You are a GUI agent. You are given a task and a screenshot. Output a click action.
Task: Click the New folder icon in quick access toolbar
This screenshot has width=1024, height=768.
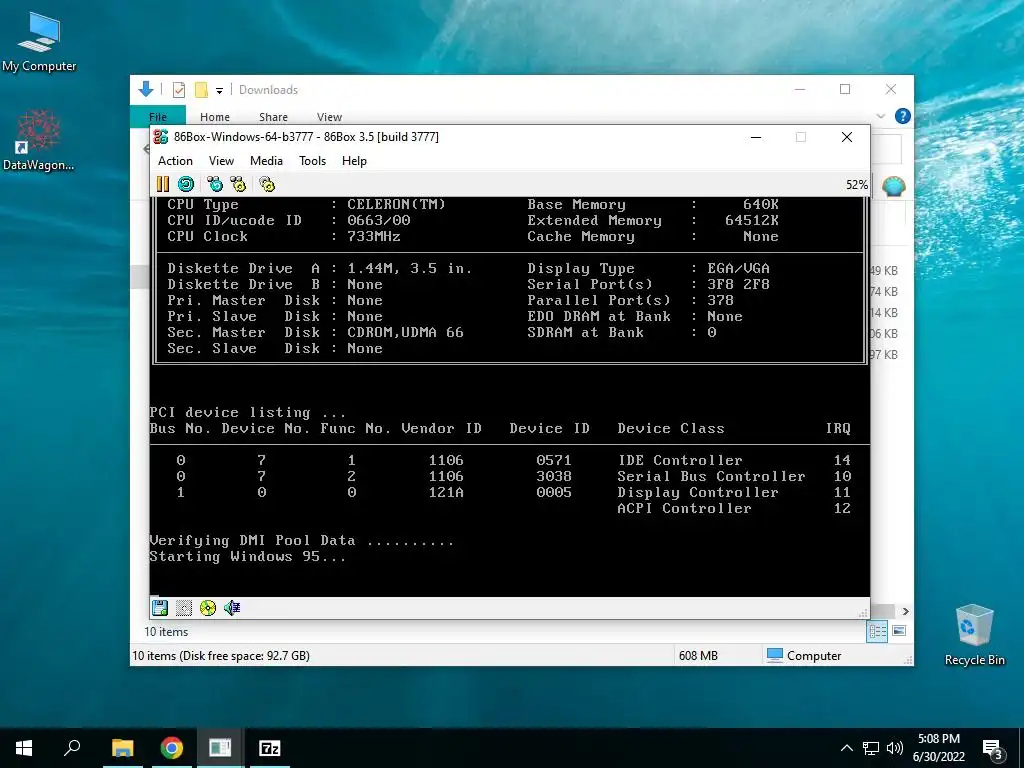(201, 90)
